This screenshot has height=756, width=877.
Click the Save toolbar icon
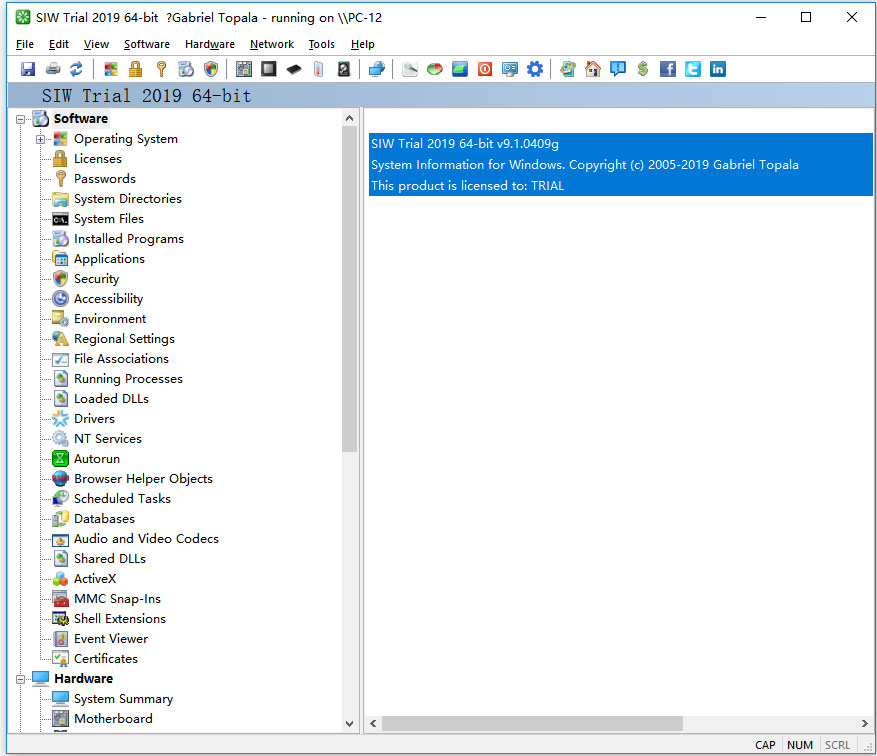[x=28, y=69]
